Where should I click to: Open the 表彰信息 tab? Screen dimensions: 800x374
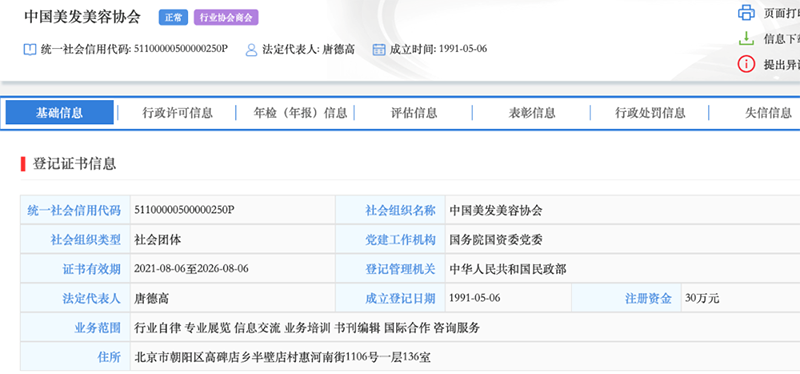click(x=532, y=113)
